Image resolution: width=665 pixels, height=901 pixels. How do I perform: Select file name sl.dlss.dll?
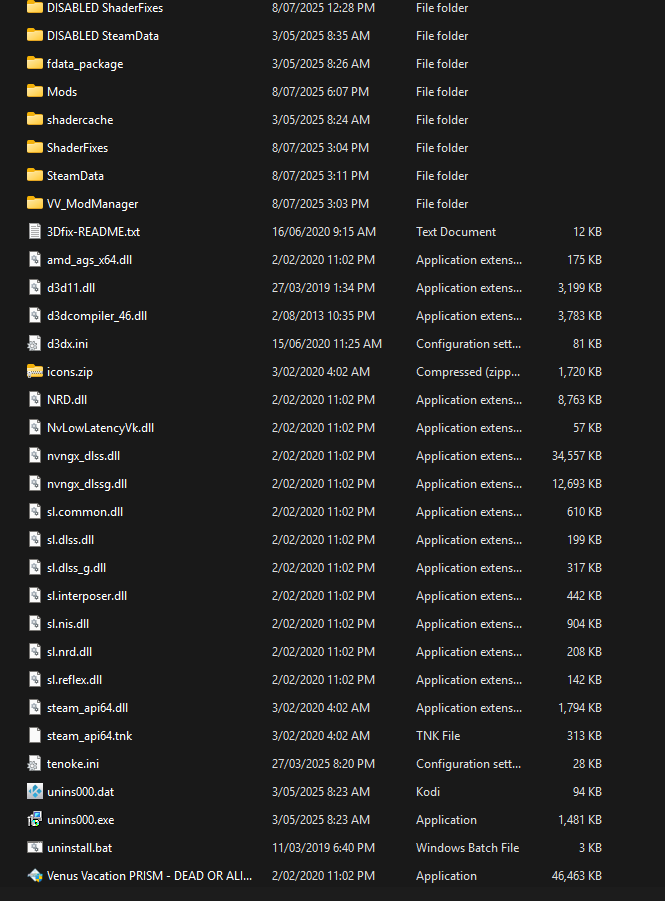tap(71, 540)
